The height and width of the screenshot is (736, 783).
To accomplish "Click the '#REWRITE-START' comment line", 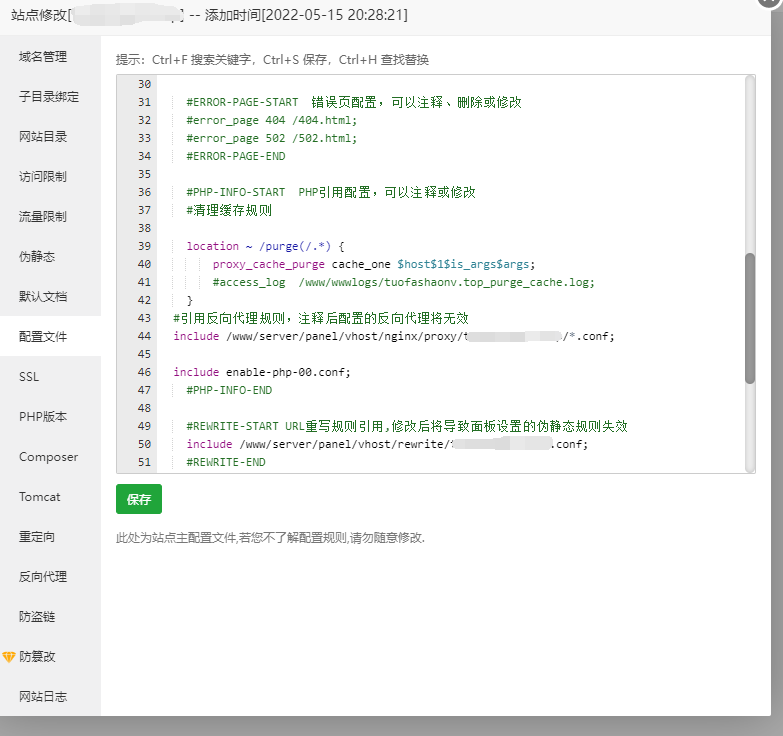I will pos(406,426).
